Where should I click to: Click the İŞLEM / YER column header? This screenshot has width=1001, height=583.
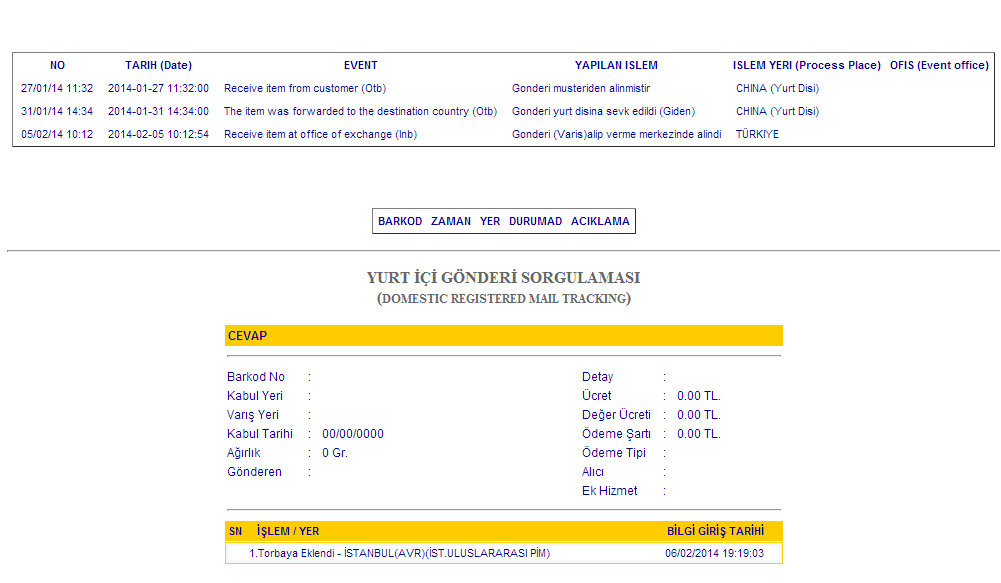pyautogui.click(x=288, y=531)
